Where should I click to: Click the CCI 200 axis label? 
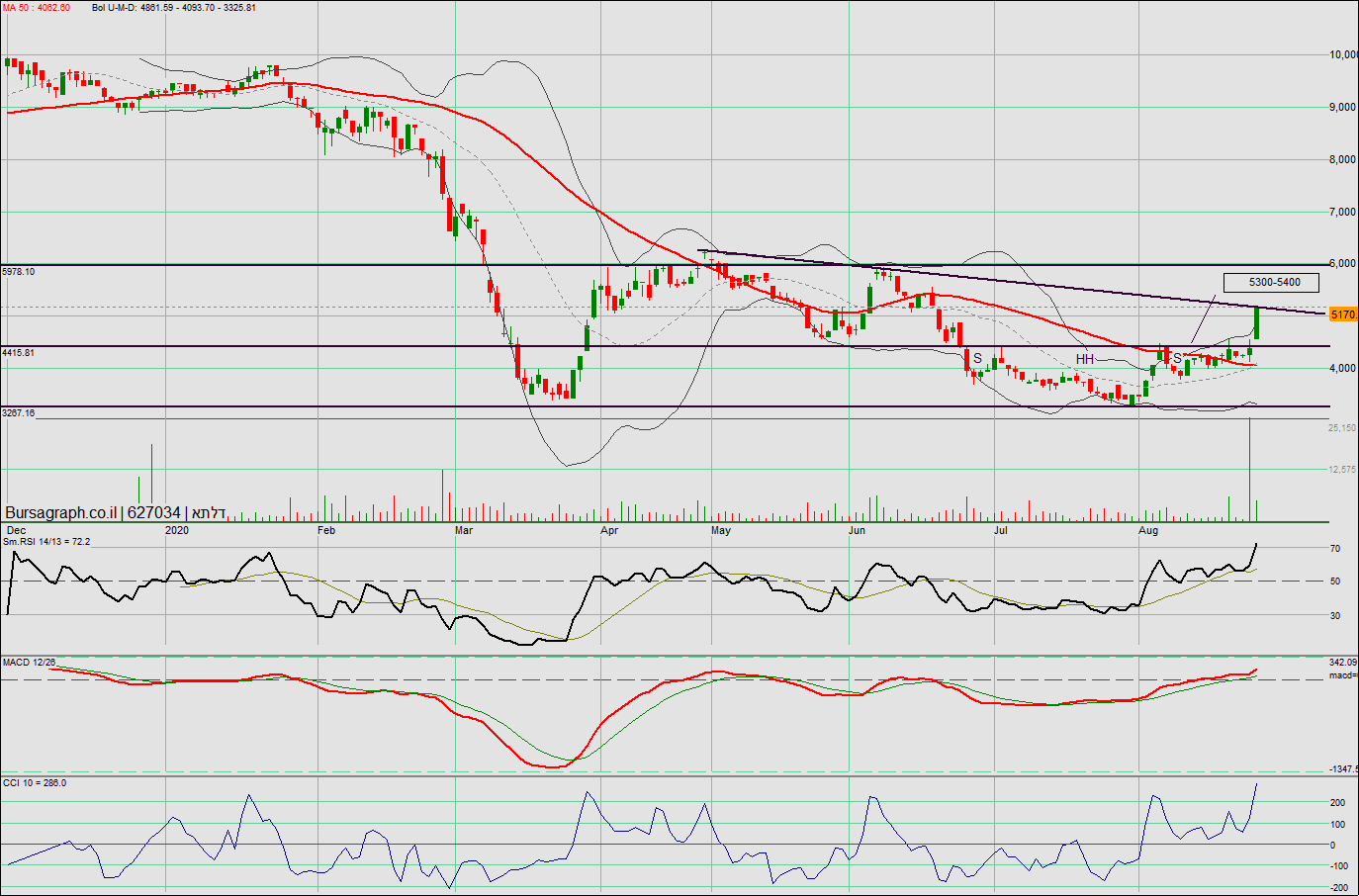click(1335, 804)
